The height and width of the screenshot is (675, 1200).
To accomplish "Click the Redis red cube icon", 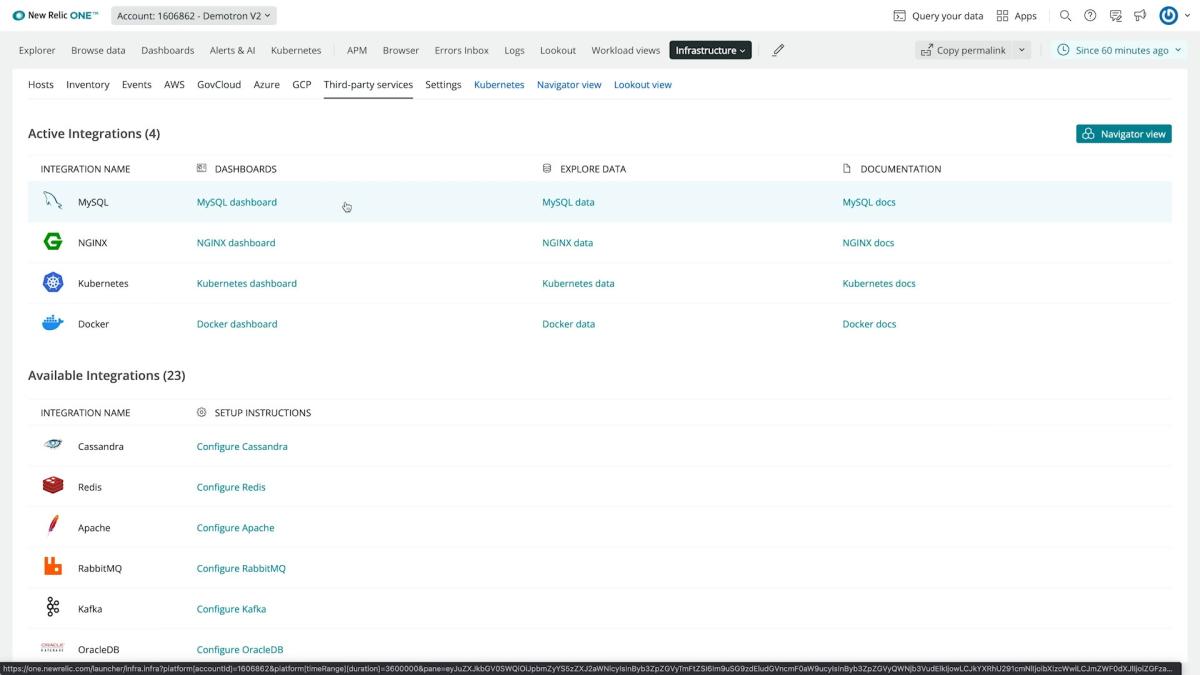I will (x=53, y=486).
